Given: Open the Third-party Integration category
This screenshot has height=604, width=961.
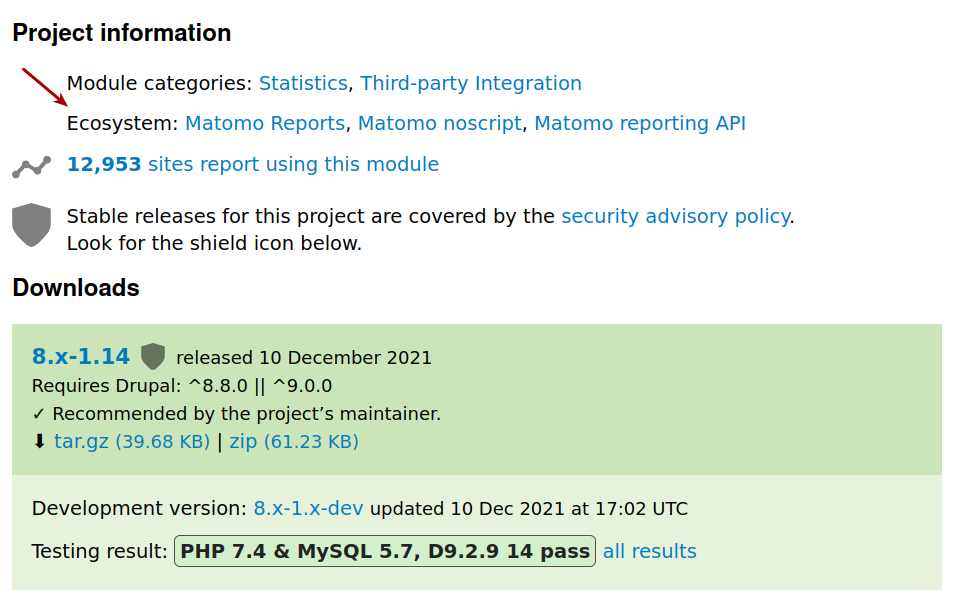Looking at the screenshot, I should pyautogui.click(x=471, y=83).
